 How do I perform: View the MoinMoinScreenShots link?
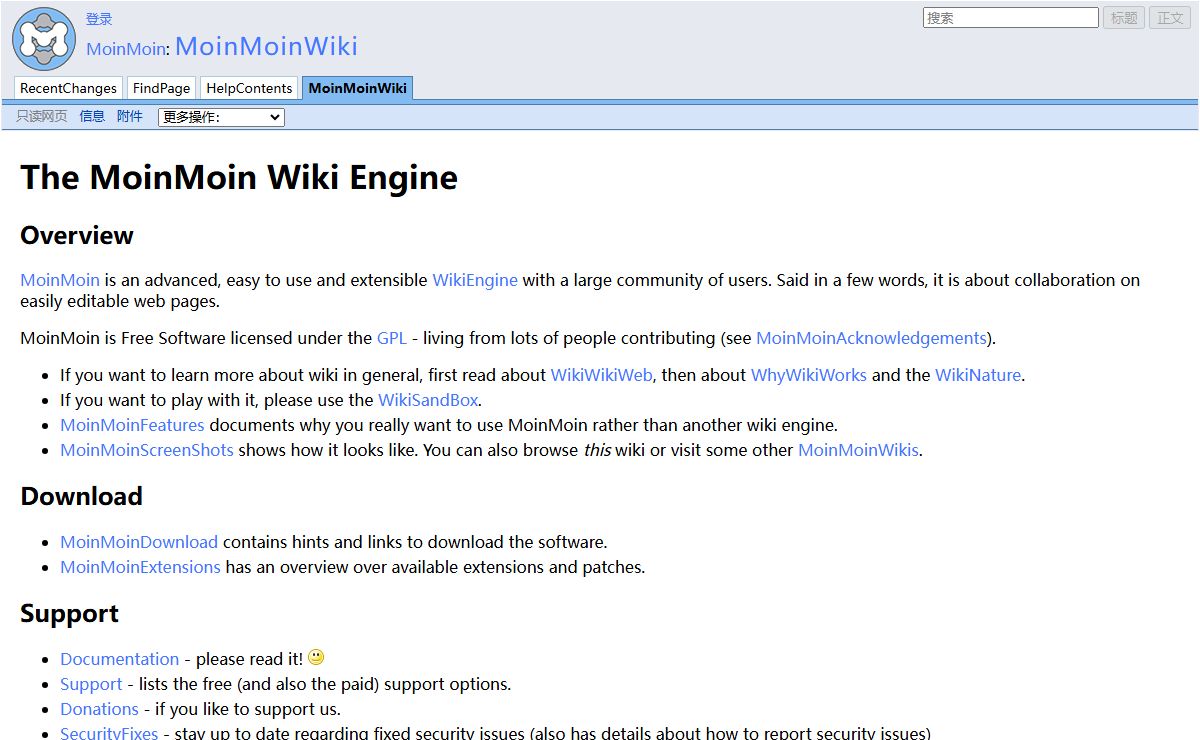tap(147, 450)
